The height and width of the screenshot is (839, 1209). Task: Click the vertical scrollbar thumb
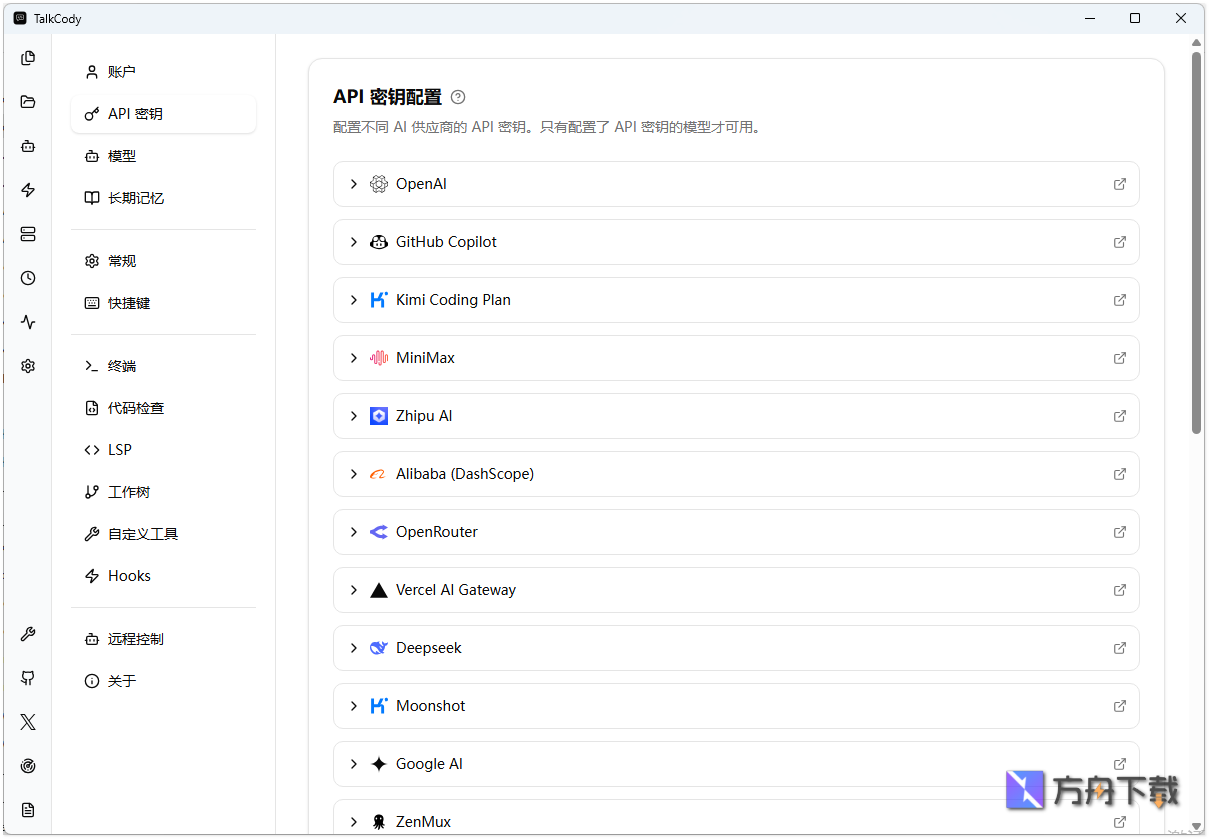click(1196, 242)
